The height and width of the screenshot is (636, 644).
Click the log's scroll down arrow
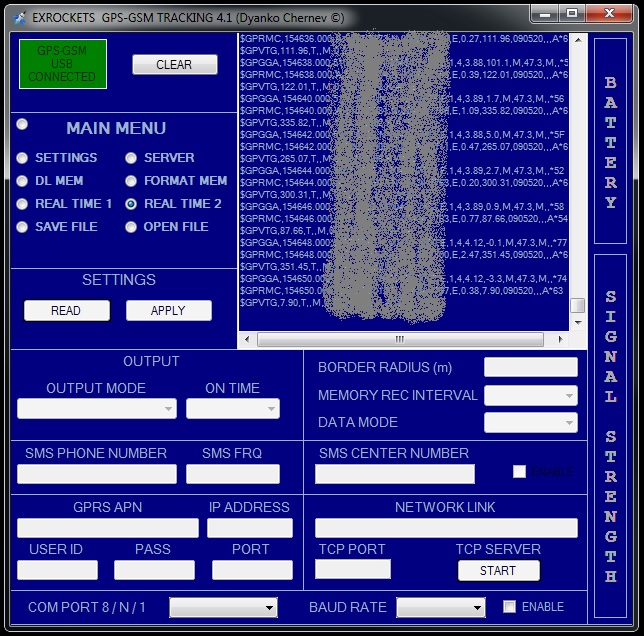(x=578, y=323)
